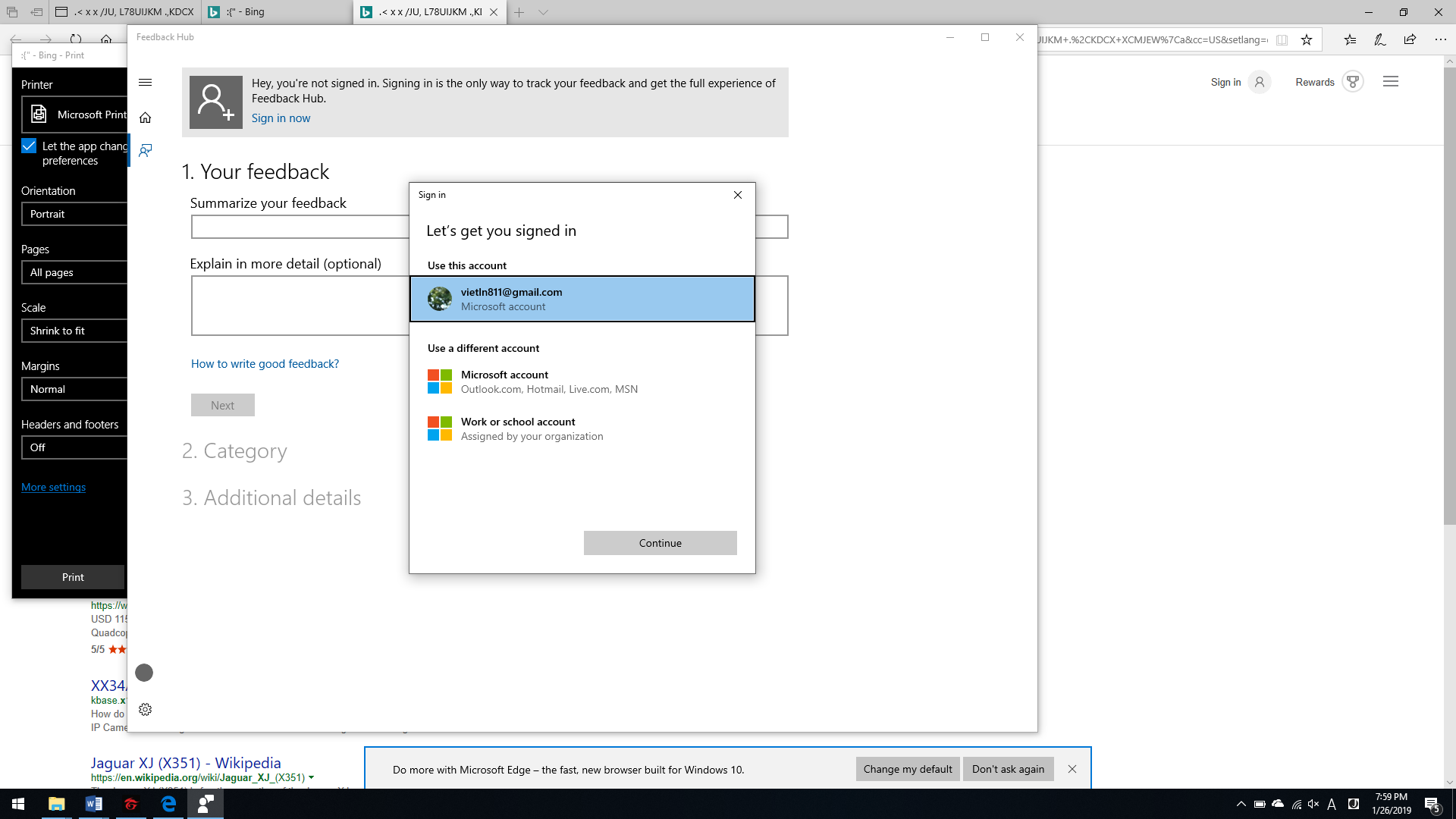The height and width of the screenshot is (819, 1456).
Task: Expand the Margins Normal dropdown
Action: tap(74, 389)
